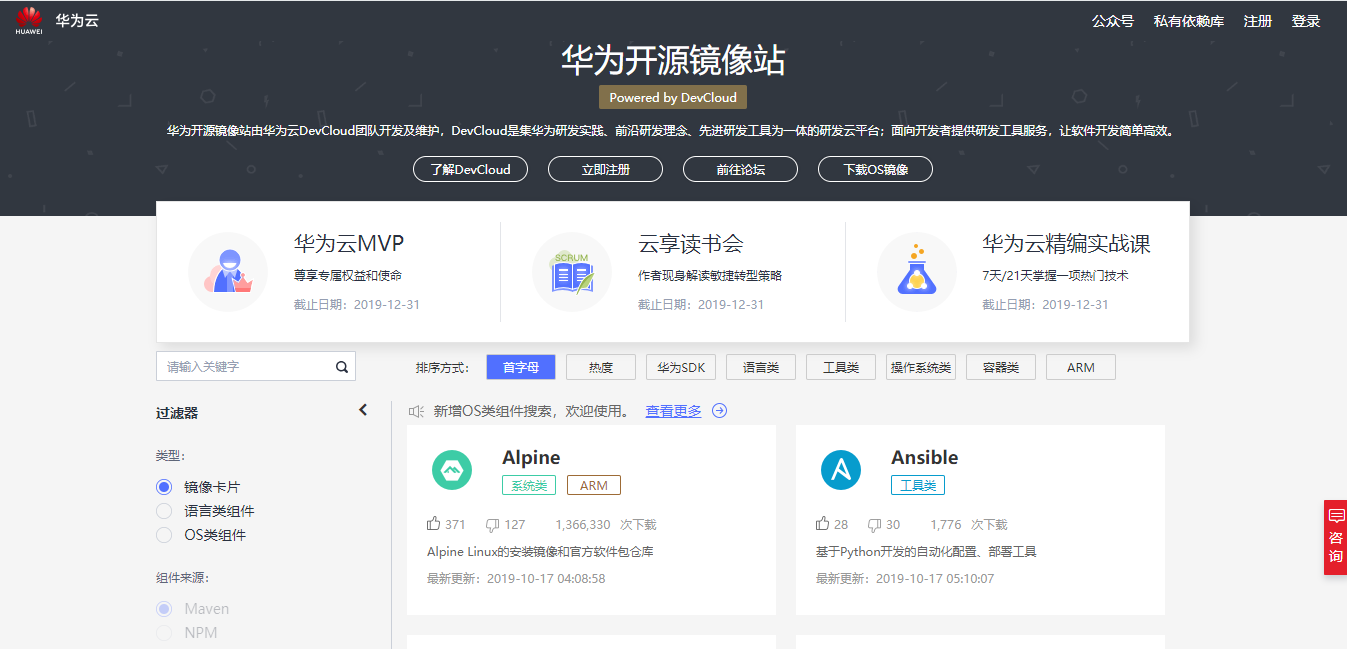The image size is (1347, 649).
Task: Open the 公众号 header link
Action: (1113, 21)
